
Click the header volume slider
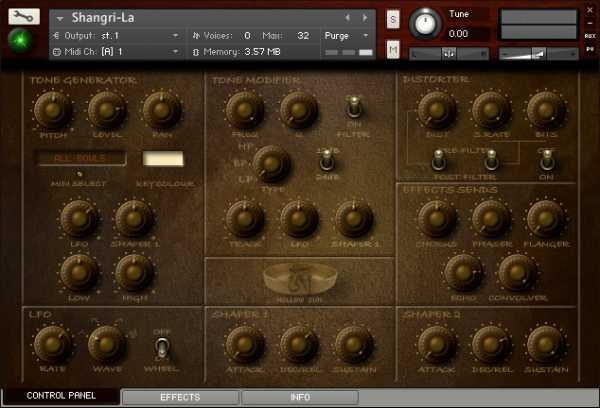coord(539,54)
